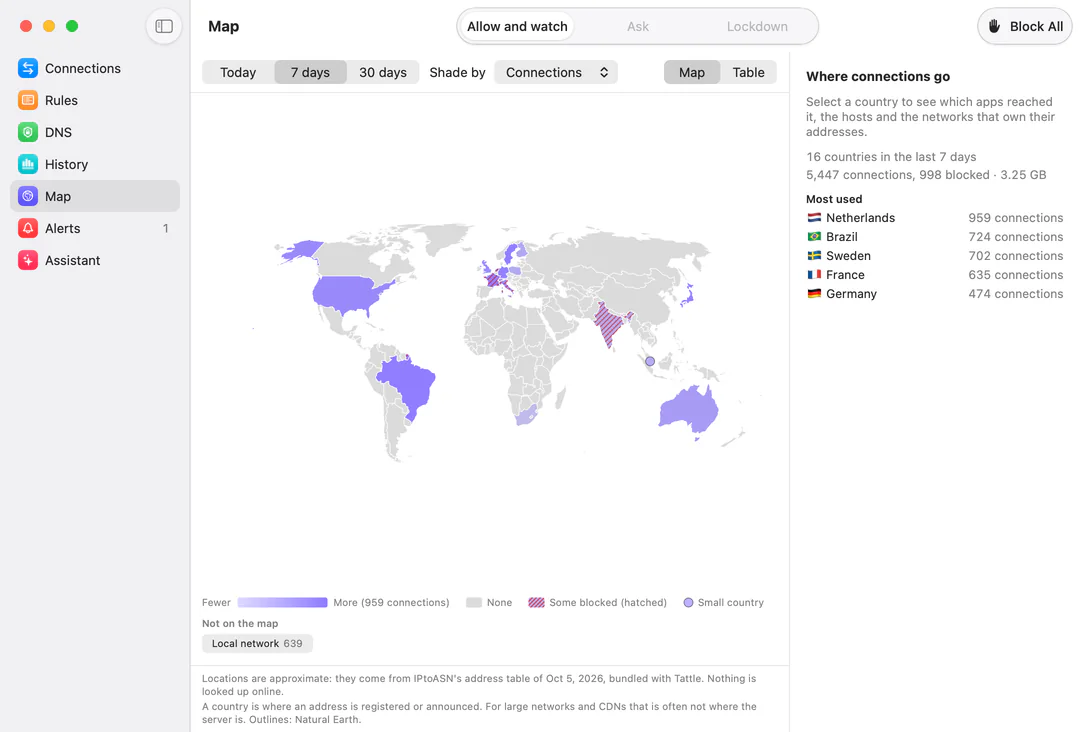
Task: Select the Map sidebar icon
Action: point(28,196)
